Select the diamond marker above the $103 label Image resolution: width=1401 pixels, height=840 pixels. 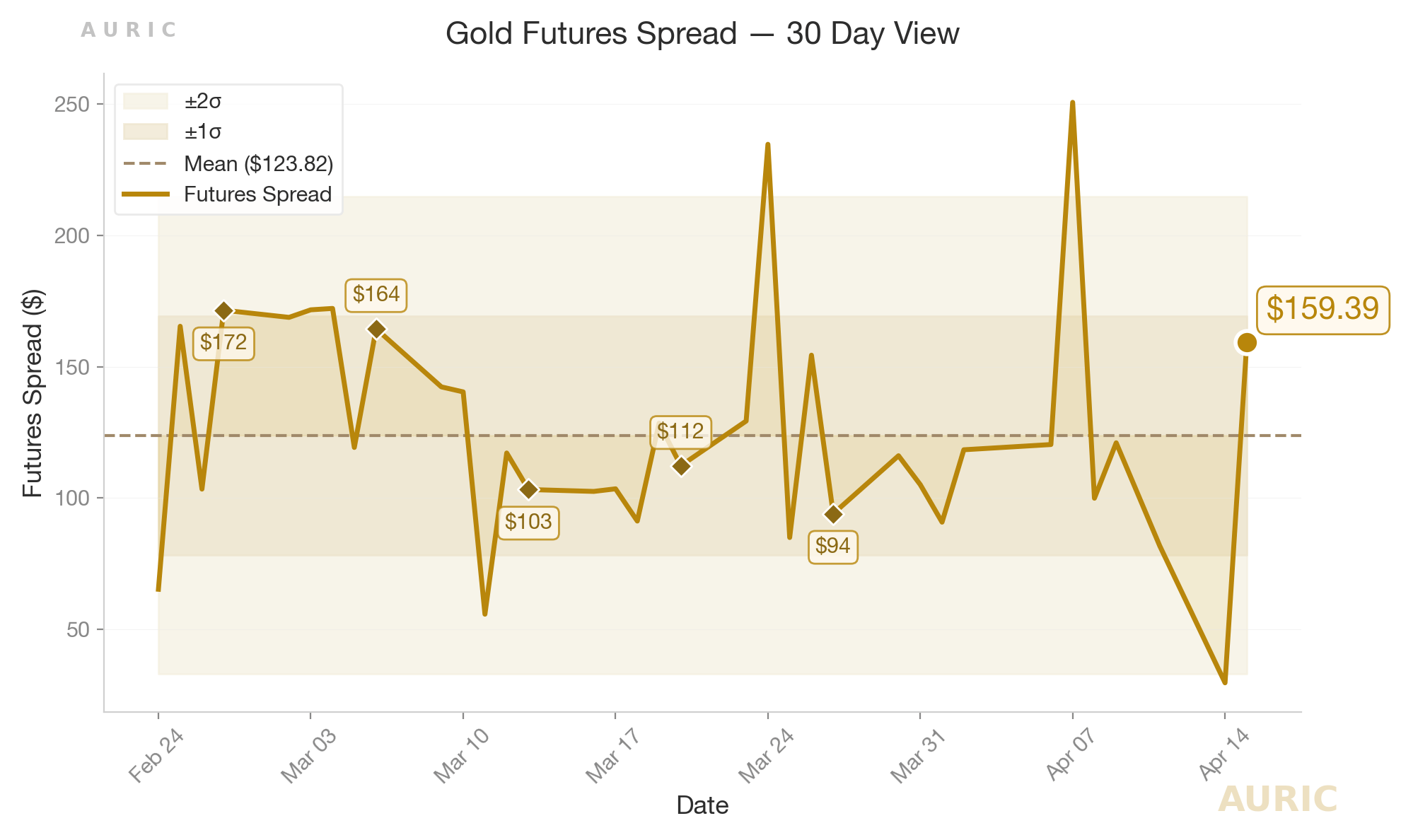click(528, 489)
